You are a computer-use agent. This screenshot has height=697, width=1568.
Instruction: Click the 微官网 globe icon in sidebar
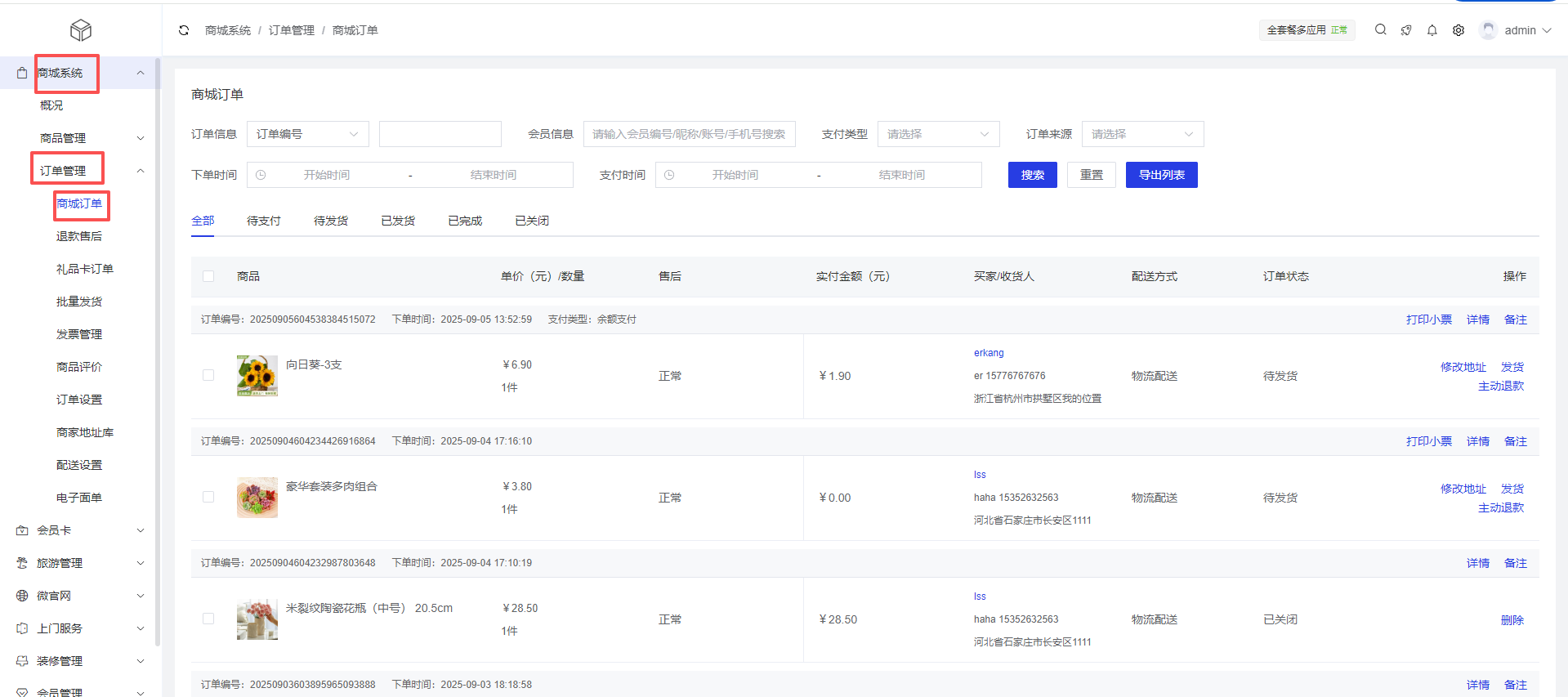pos(22,596)
